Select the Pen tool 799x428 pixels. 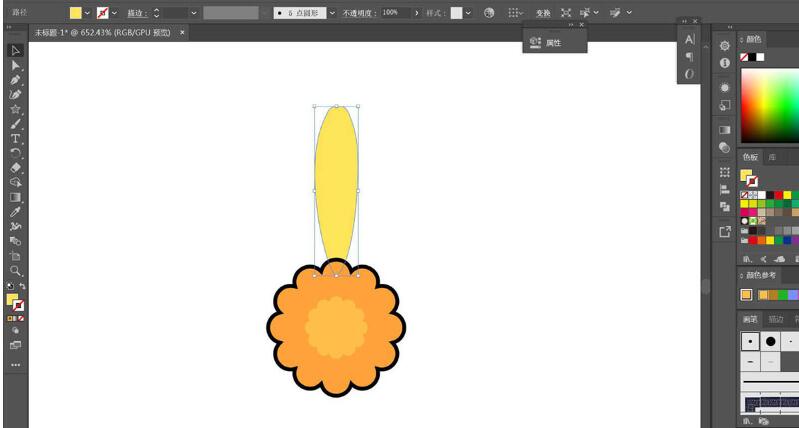pos(16,80)
